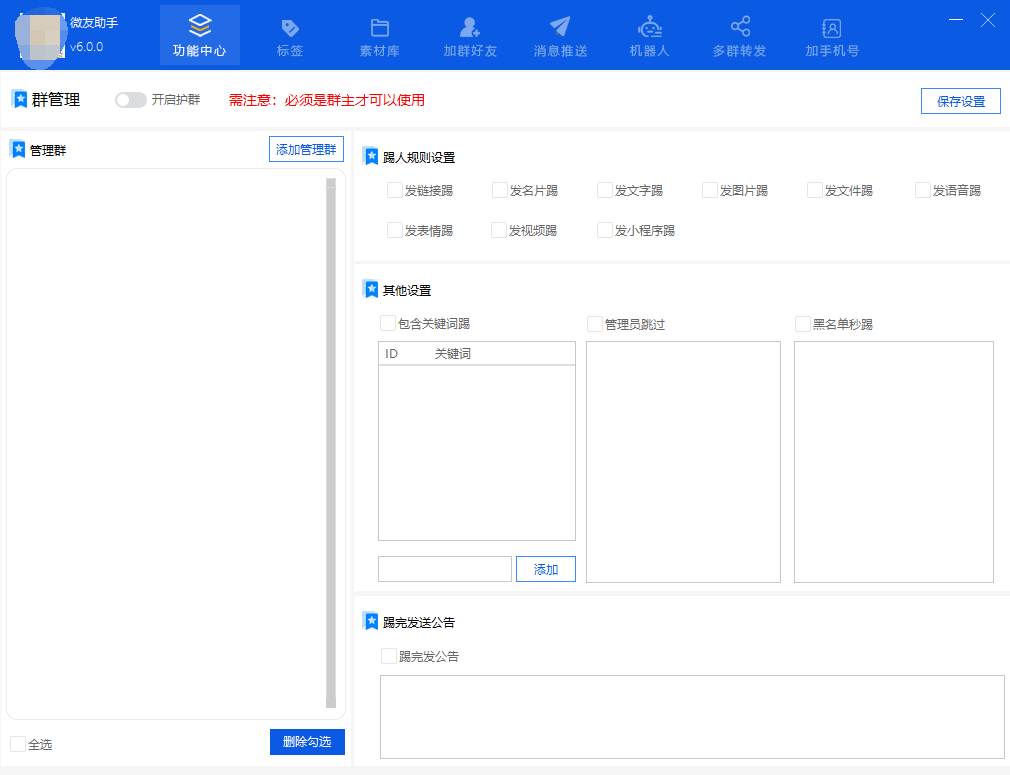
Task: Click the 管理群 list scrollbar
Action: tap(331, 443)
